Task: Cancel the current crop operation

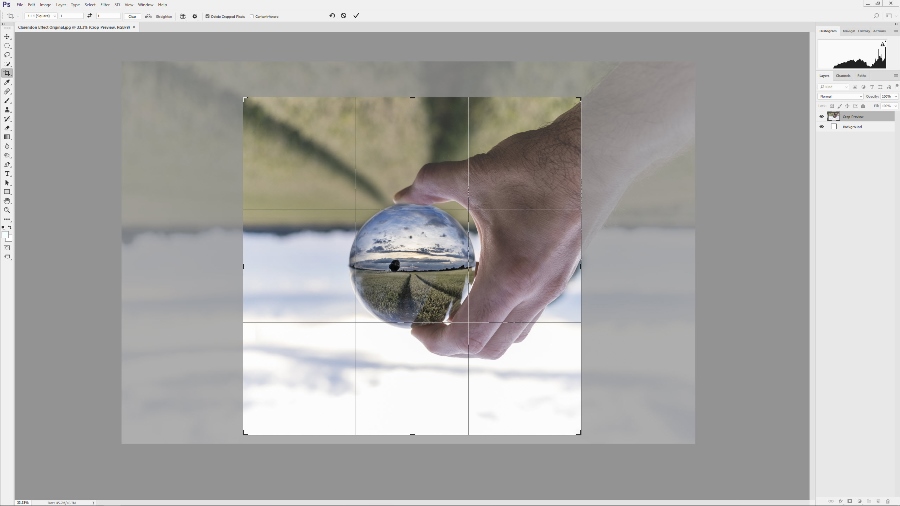Action: point(344,16)
